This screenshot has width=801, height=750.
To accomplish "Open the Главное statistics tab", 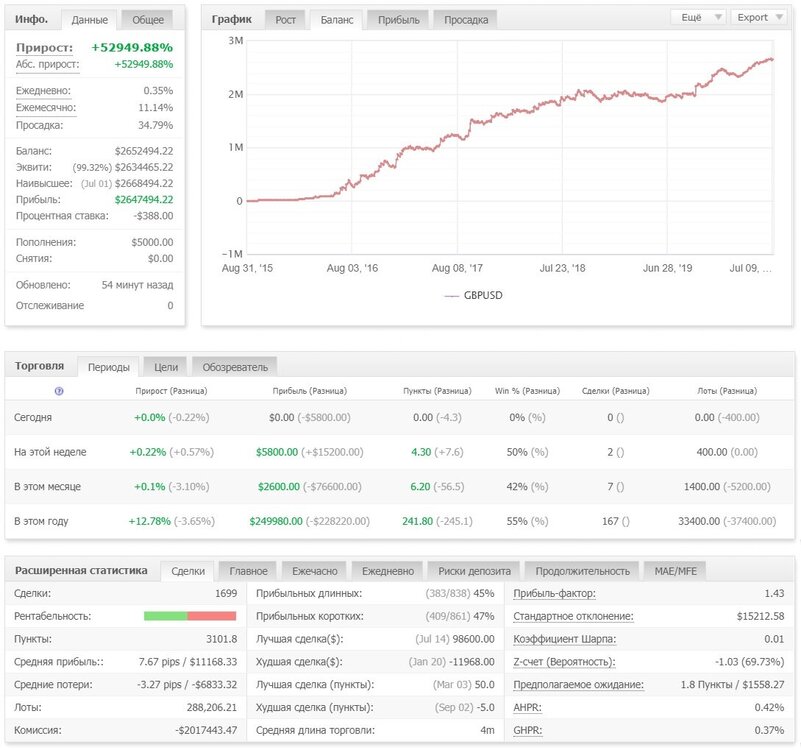I will click(248, 571).
